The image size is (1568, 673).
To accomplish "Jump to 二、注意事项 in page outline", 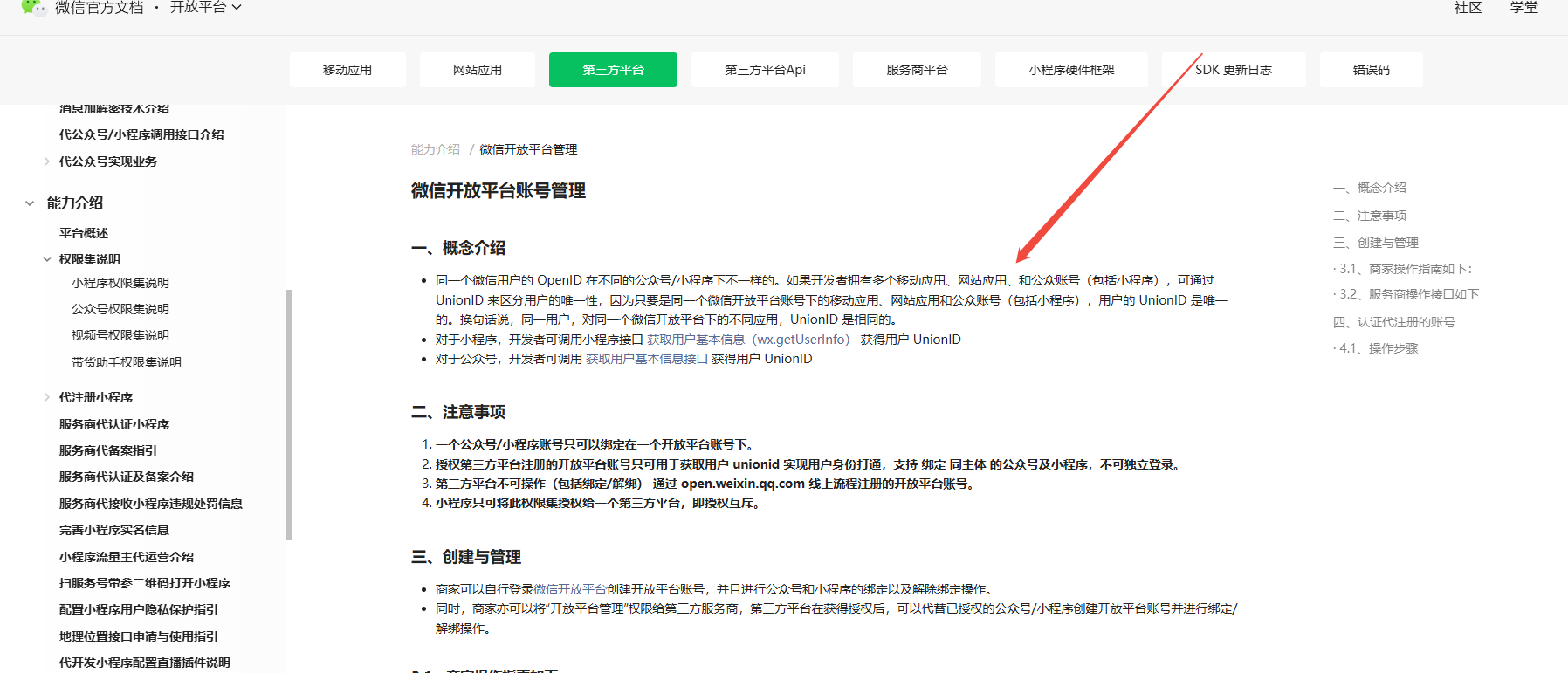I will pos(1370,216).
